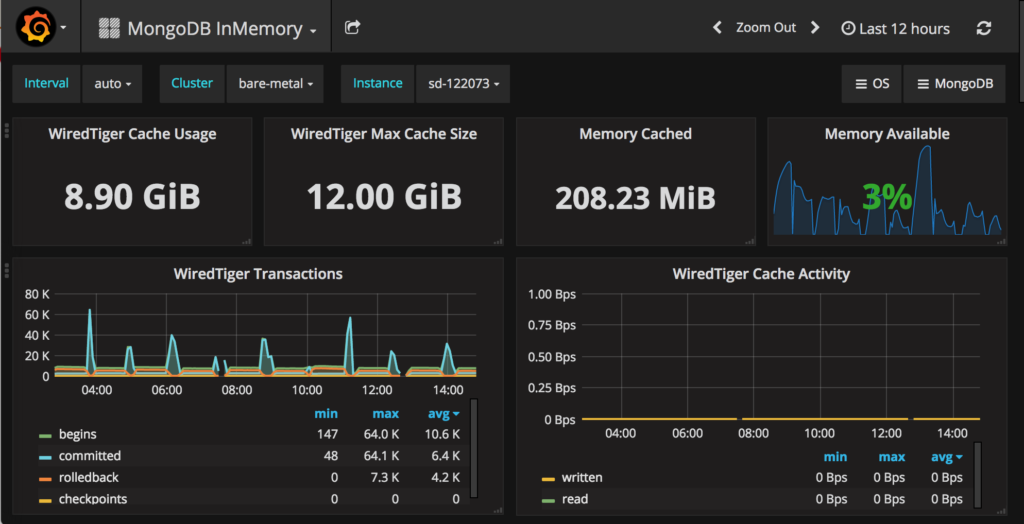Open the Cluster bare-metal dropdown

(x=275, y=84)
